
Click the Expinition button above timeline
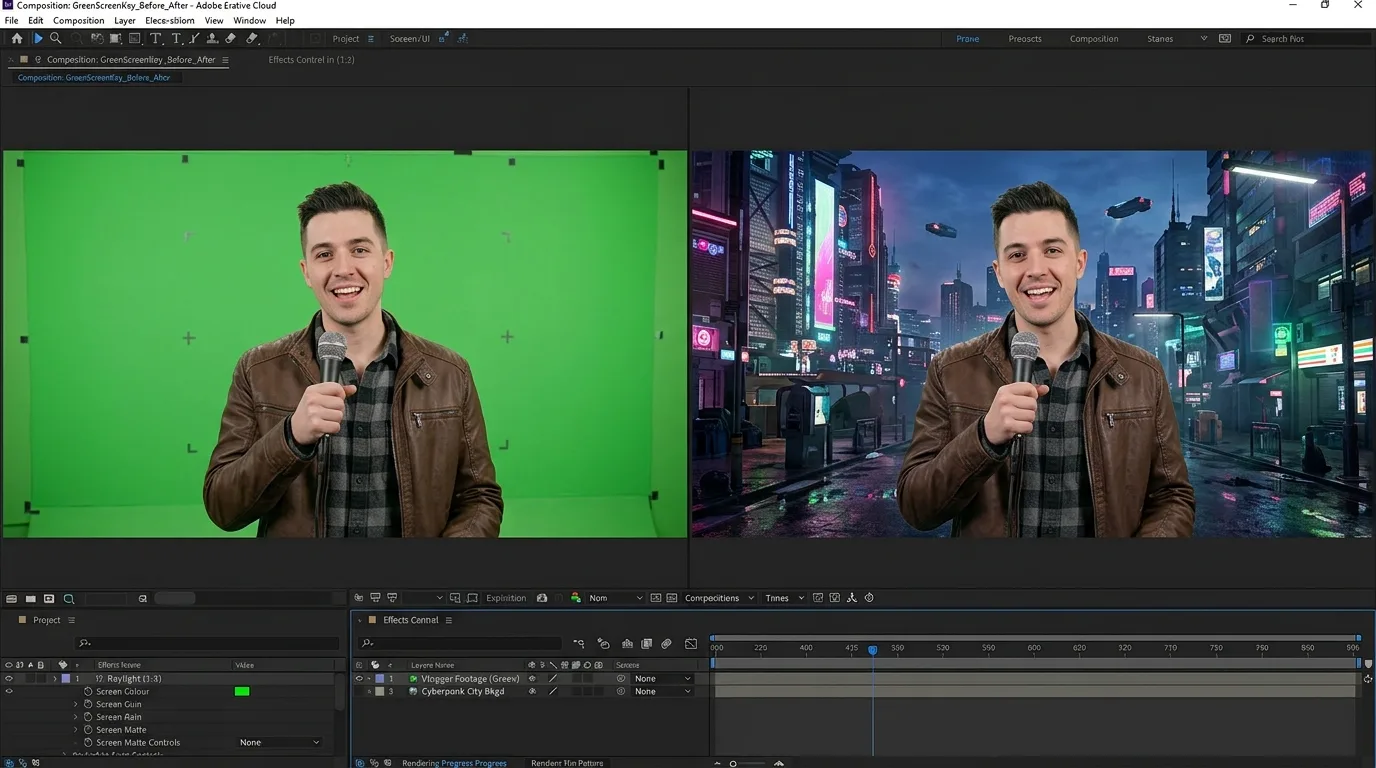(x=506, y=598)
